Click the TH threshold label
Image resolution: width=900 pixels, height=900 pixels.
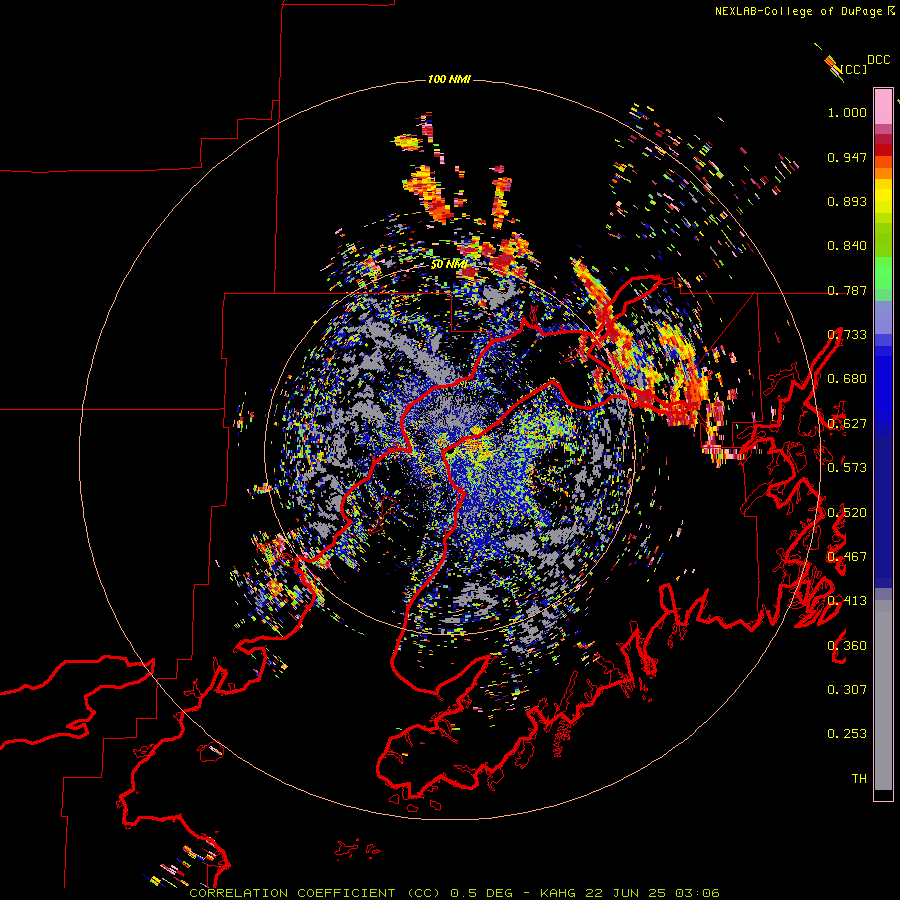point(859,779)
